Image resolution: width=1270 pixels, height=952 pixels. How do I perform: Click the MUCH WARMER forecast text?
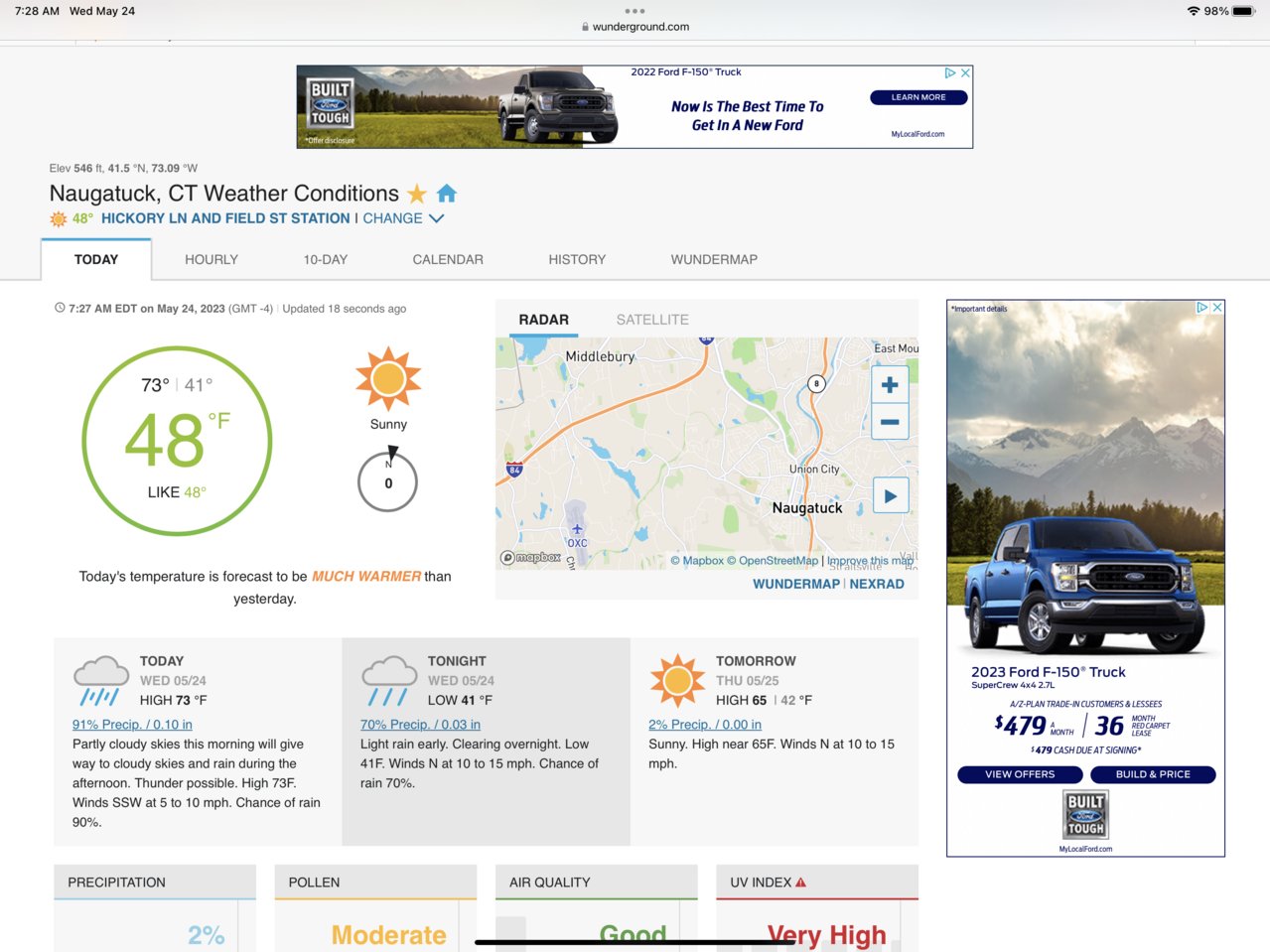point(366,577)
